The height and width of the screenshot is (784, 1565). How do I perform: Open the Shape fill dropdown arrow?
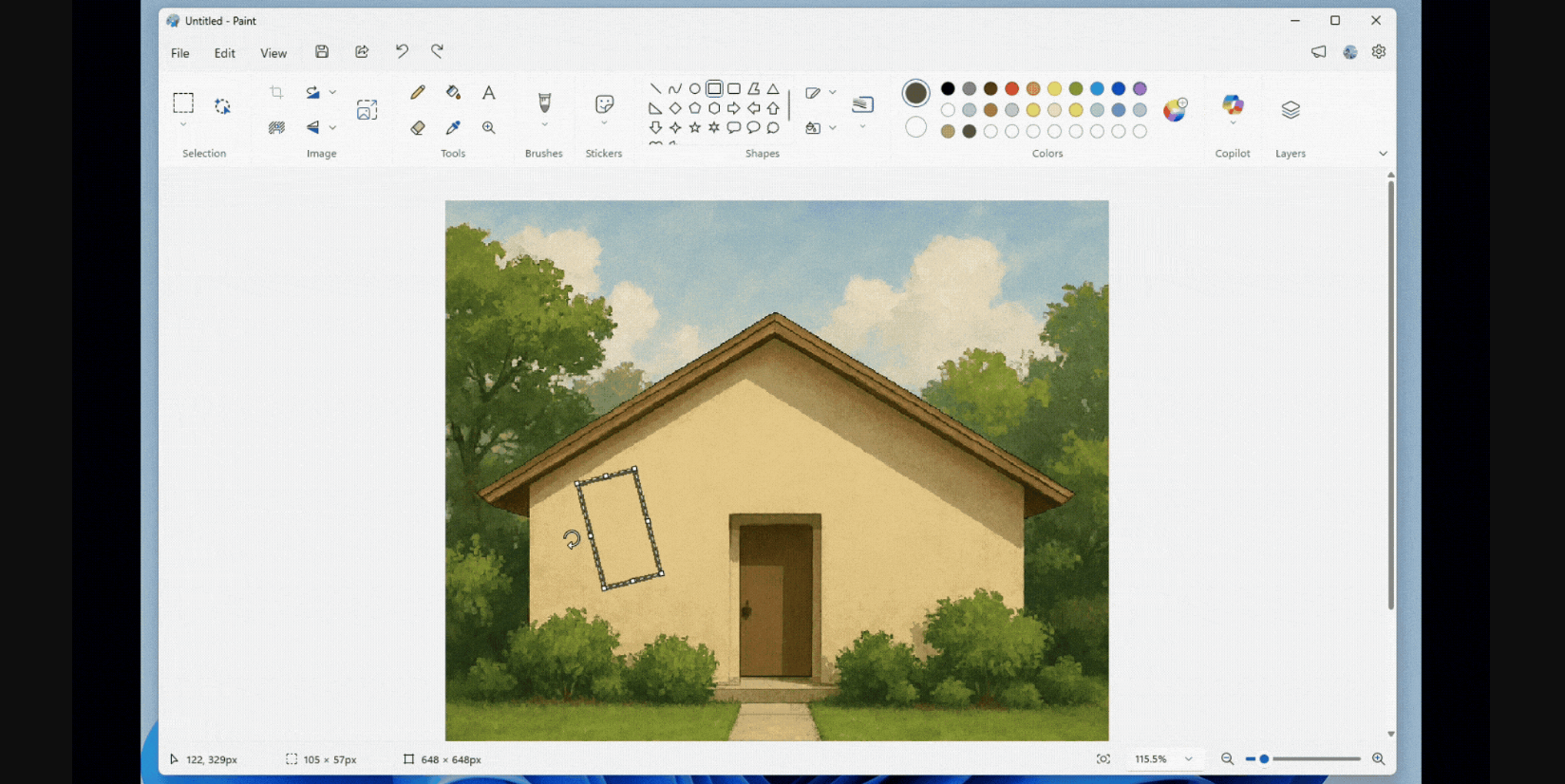tap(833, 127)
